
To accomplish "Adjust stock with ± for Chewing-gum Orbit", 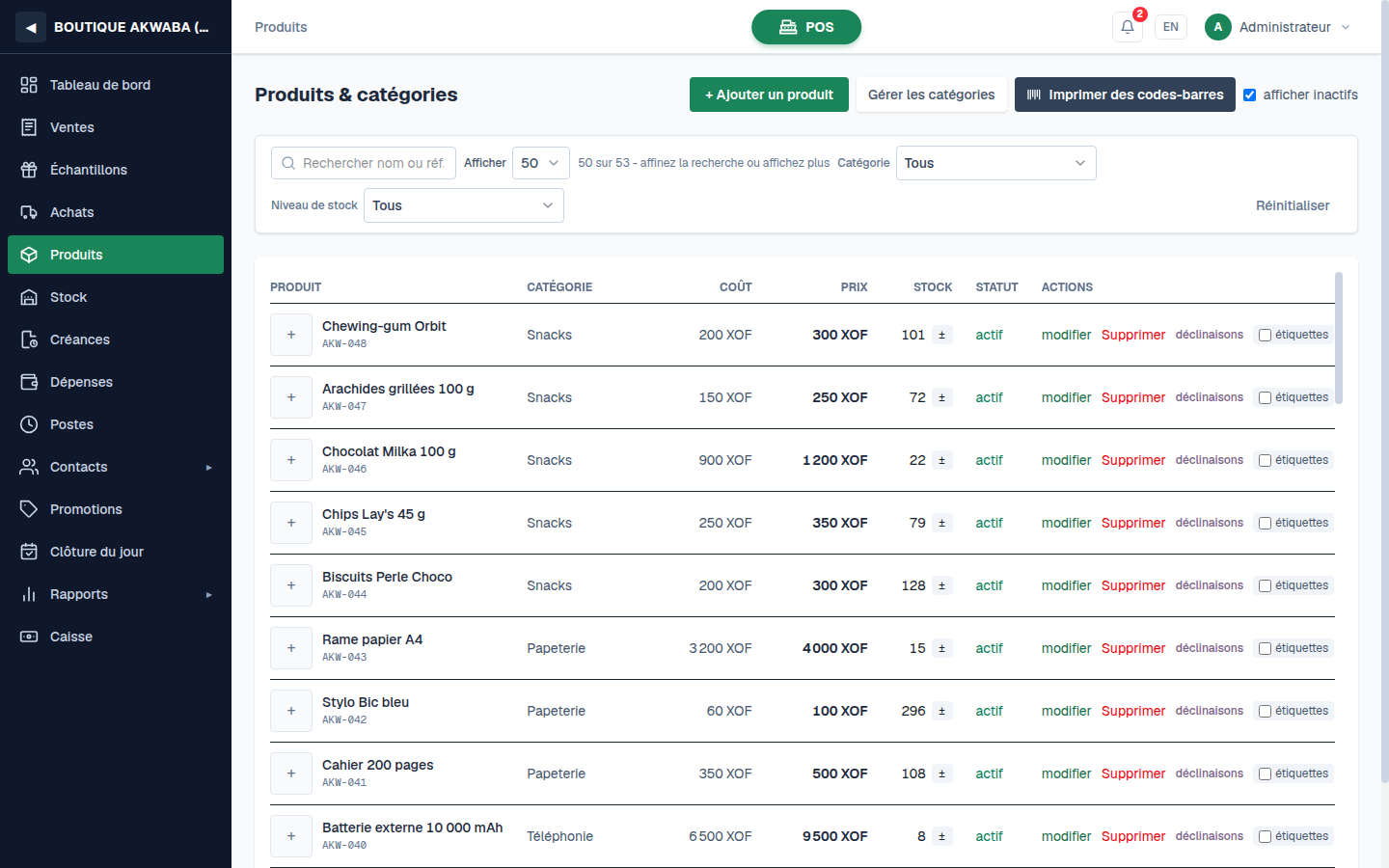I will pyautogui.click(x=942, y=335).
